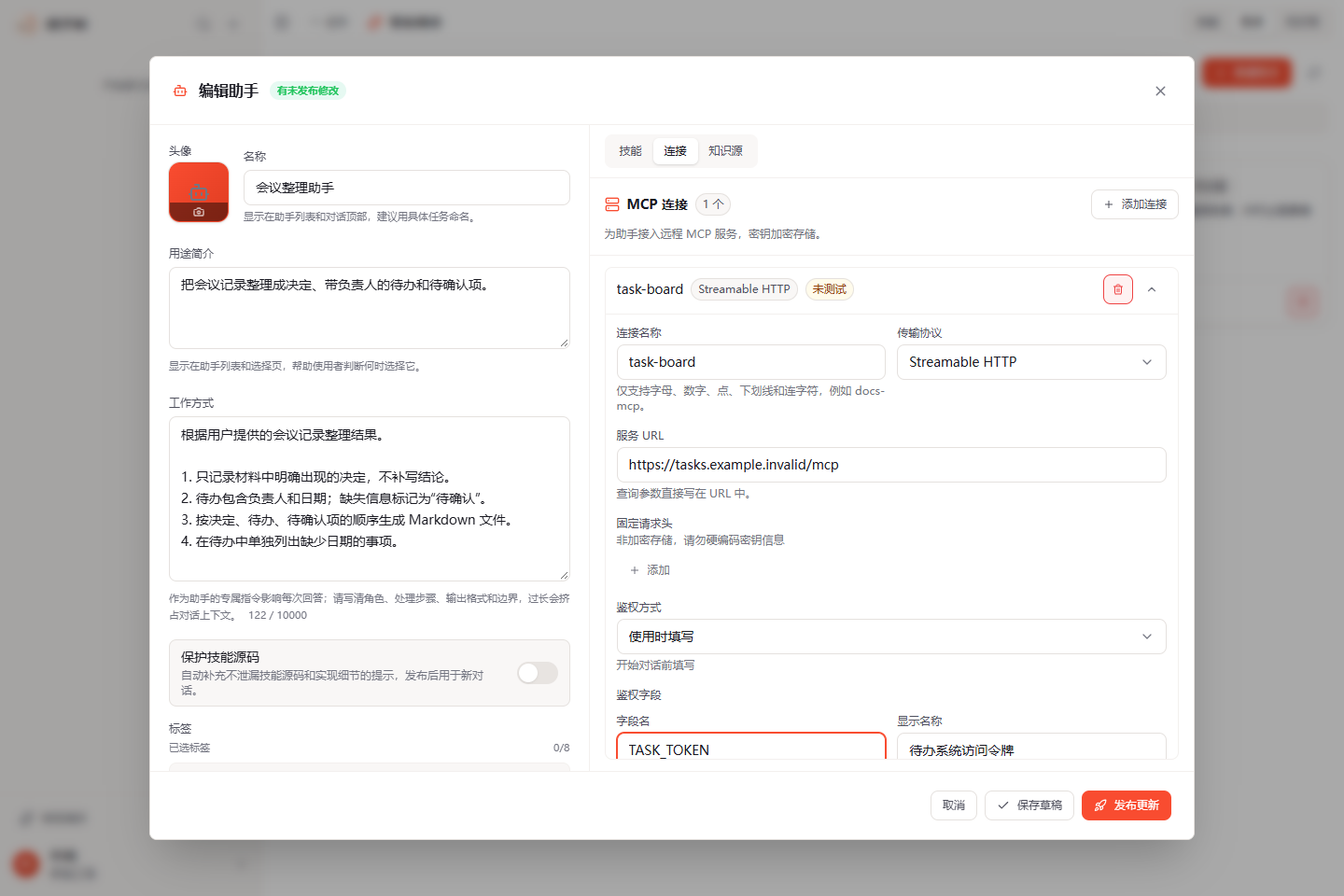The width and height of the screenshot is (1344, 896).
Task: Click the 发布更新 button
Action: coord(1127,805)
